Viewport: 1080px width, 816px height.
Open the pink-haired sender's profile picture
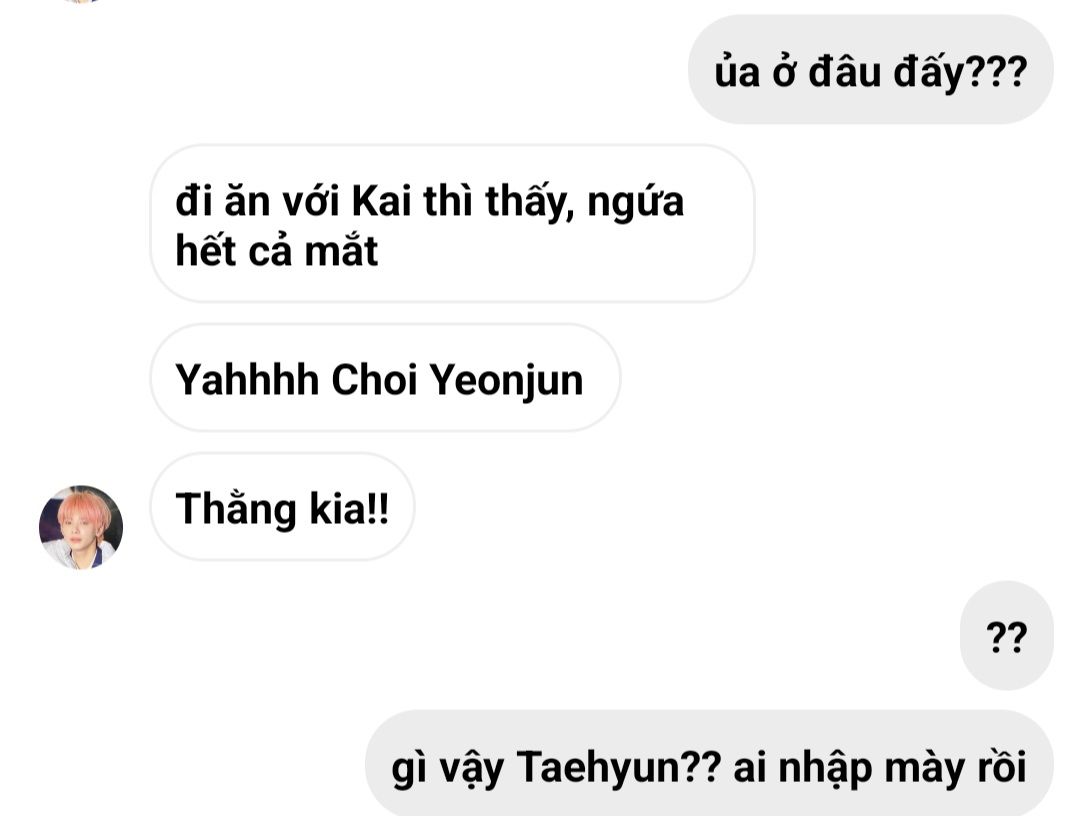click(x=81, y=527)
